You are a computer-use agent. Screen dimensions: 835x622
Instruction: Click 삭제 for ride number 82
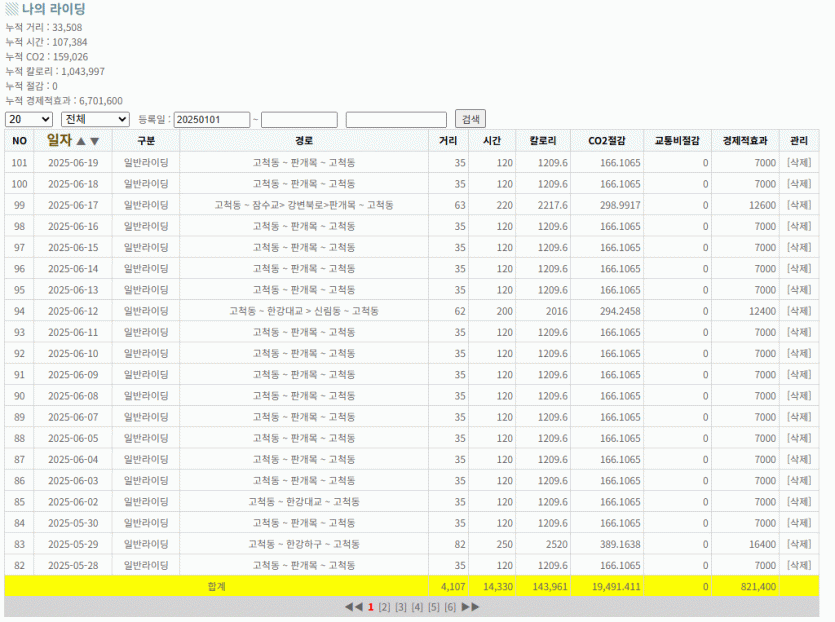click(x=798, y=565)
